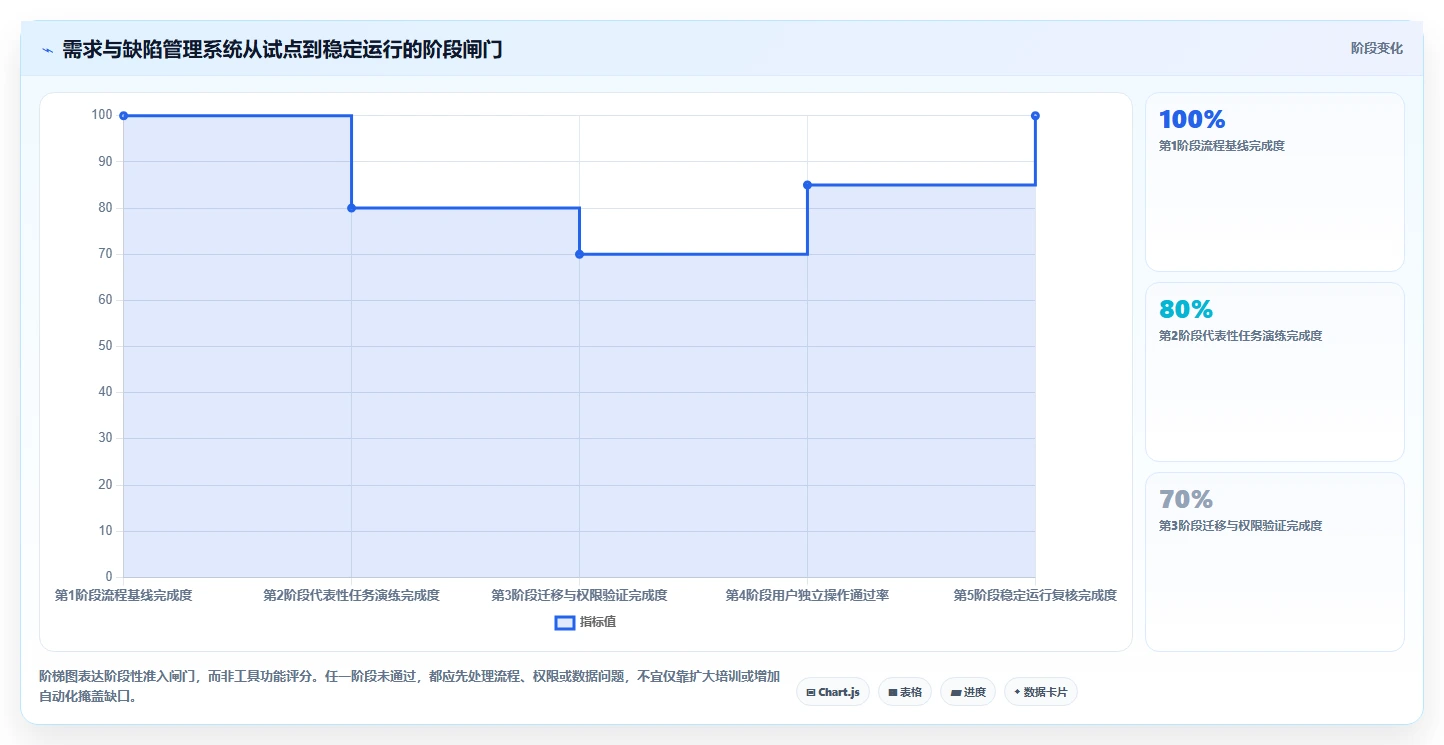Click the lightning icon beside the title

[x=48, y=50]
